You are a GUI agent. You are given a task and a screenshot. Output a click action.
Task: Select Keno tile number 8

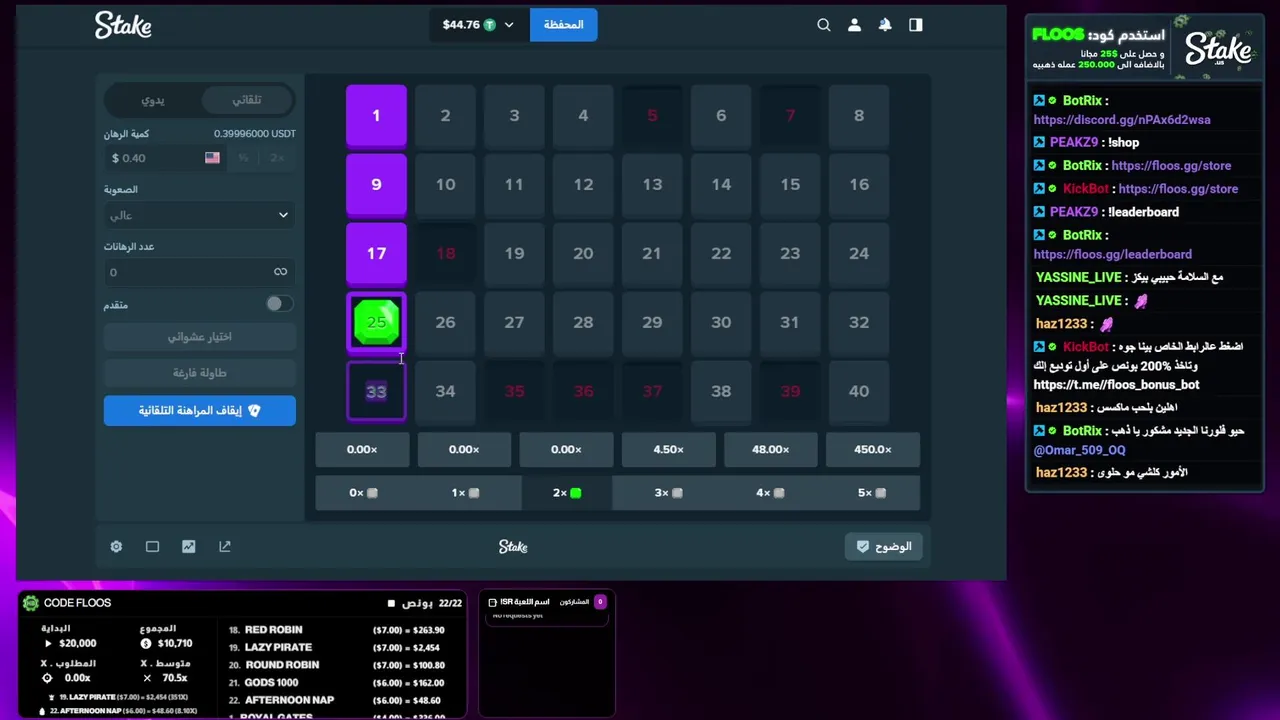tap(859, 116)
